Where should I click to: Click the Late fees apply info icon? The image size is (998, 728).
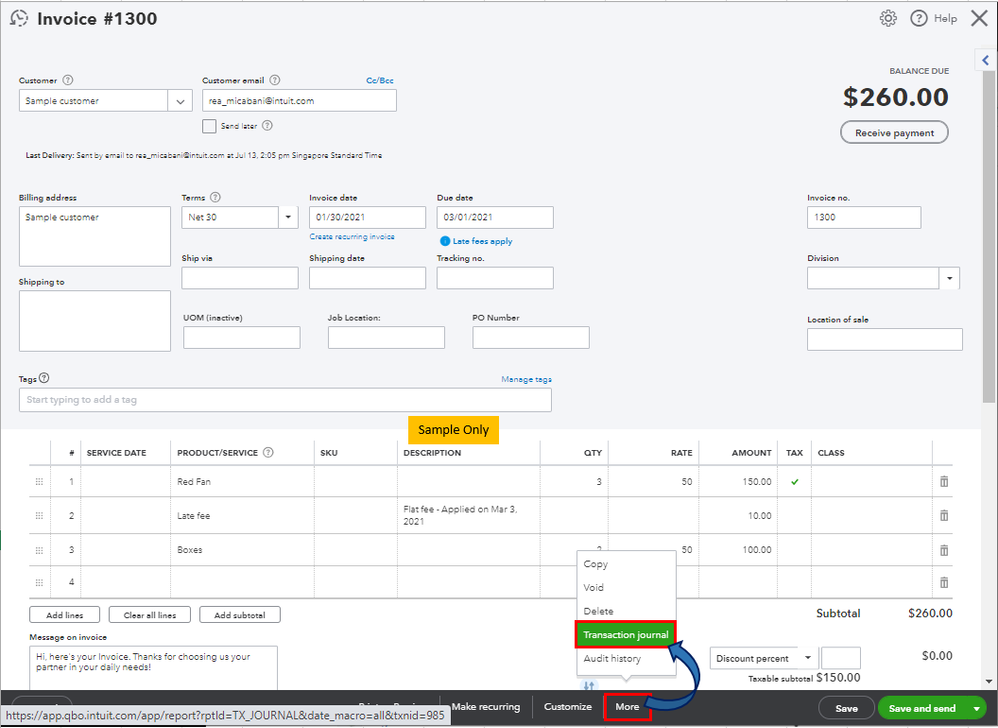[445, 241]
